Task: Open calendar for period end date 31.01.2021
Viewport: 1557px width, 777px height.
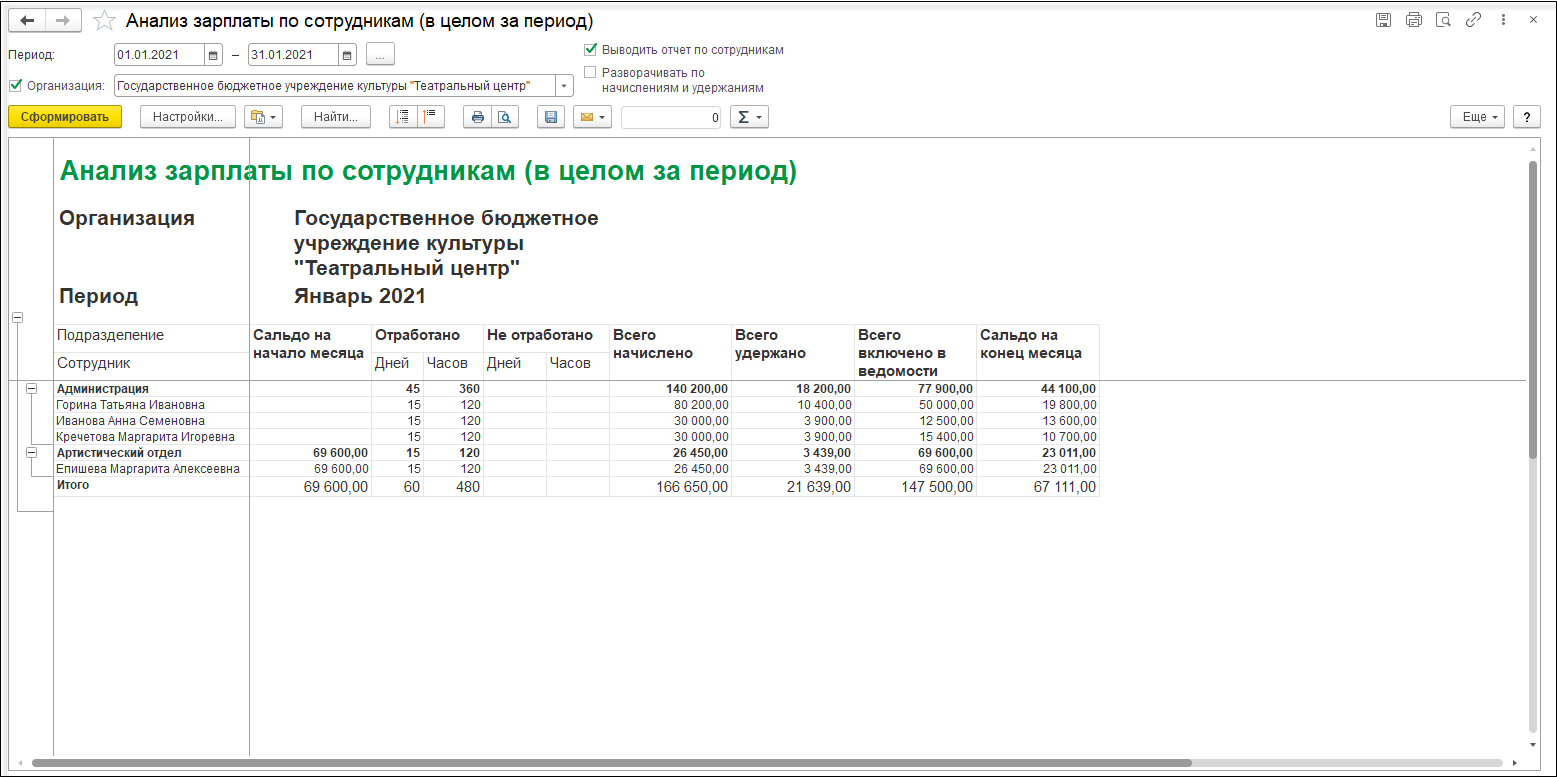Action: click(347, 55)
